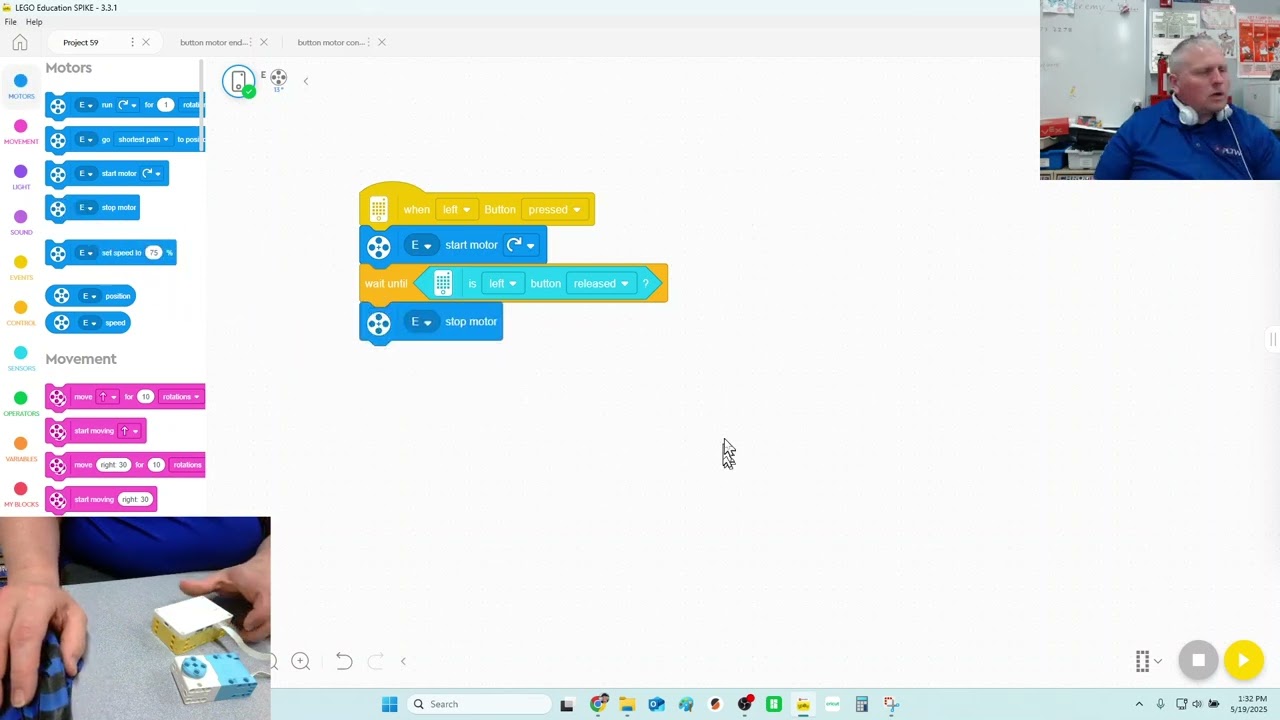
Task: Close the button motor end tab
Action: (264, 42)
